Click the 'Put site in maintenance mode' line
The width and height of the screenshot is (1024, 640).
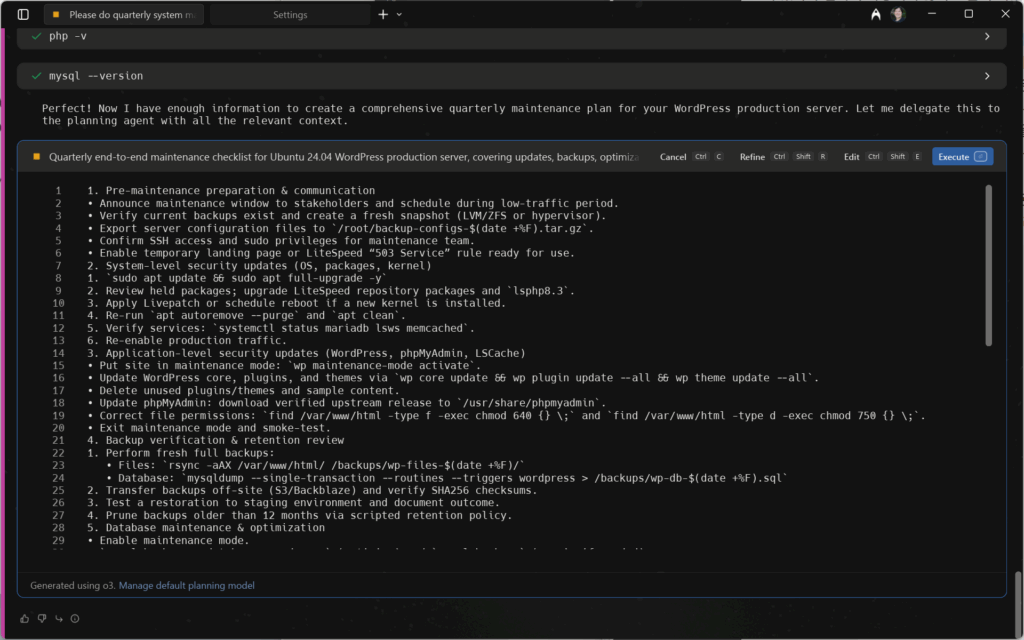[284, 366]
